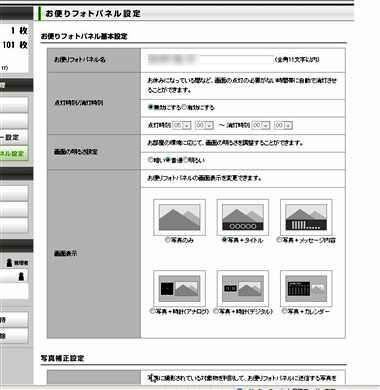Open the 点灯時刻 minute dropdown

(204, 125)
